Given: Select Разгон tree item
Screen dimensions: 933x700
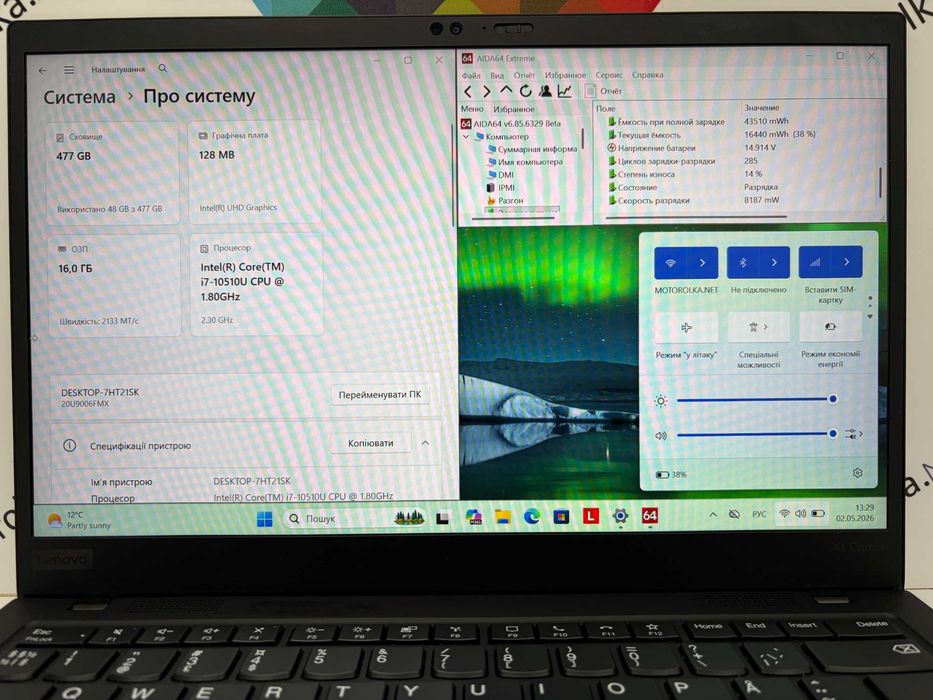Looking at the screenshot, I should pyautogui.click(x=505, y=201).
